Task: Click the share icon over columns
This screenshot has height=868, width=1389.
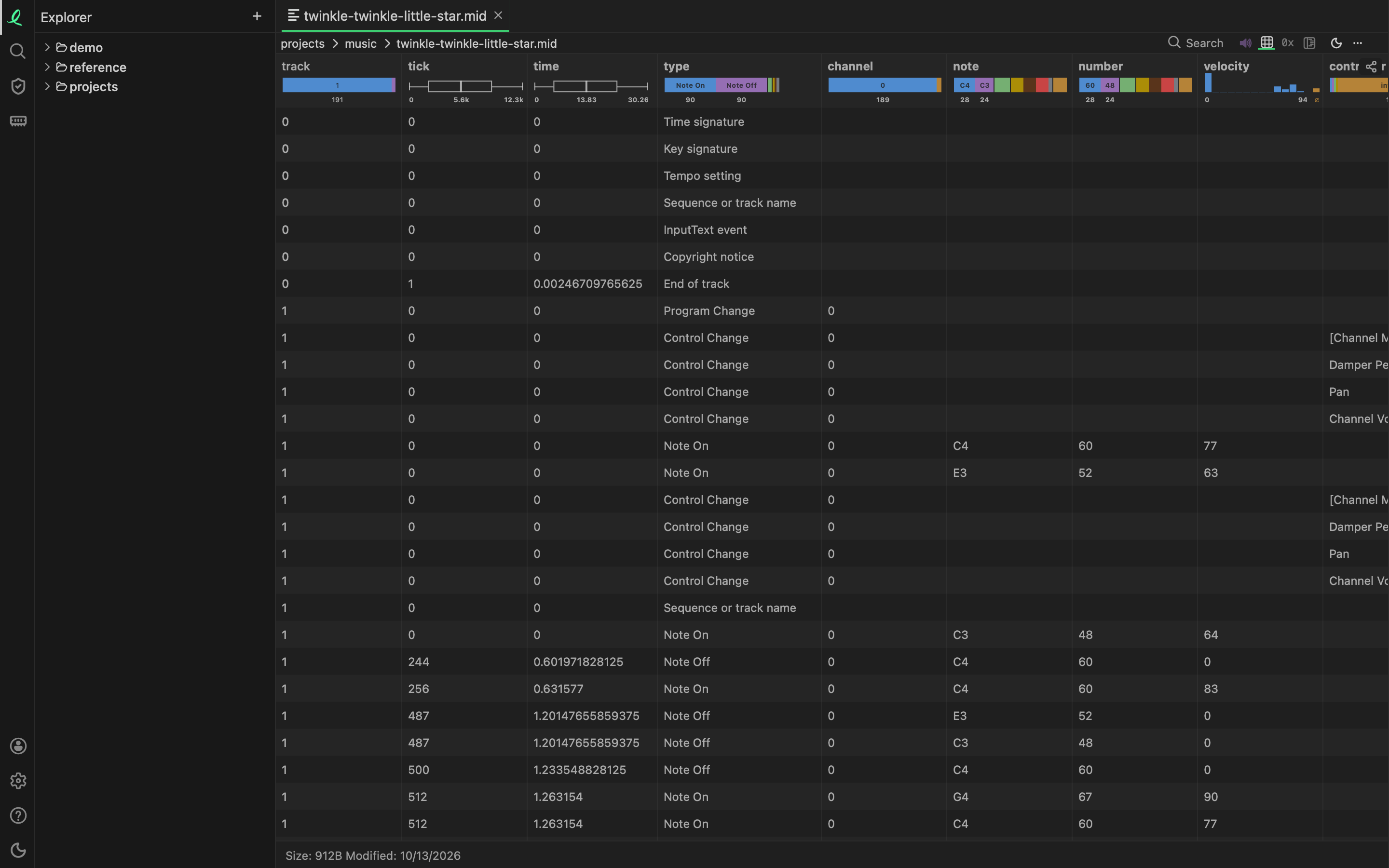Action: tap(1371, 67)
